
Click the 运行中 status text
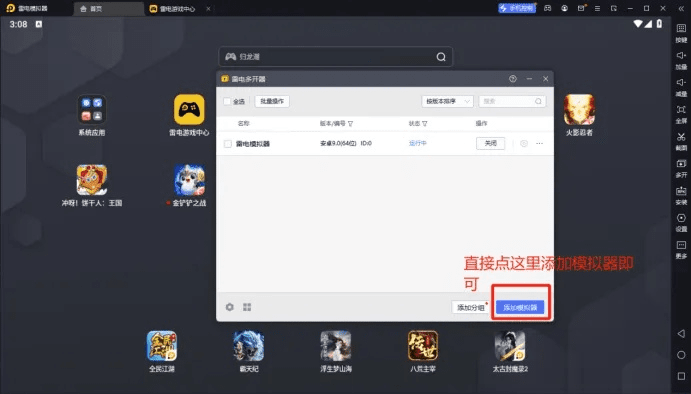(x=417, y=143)
